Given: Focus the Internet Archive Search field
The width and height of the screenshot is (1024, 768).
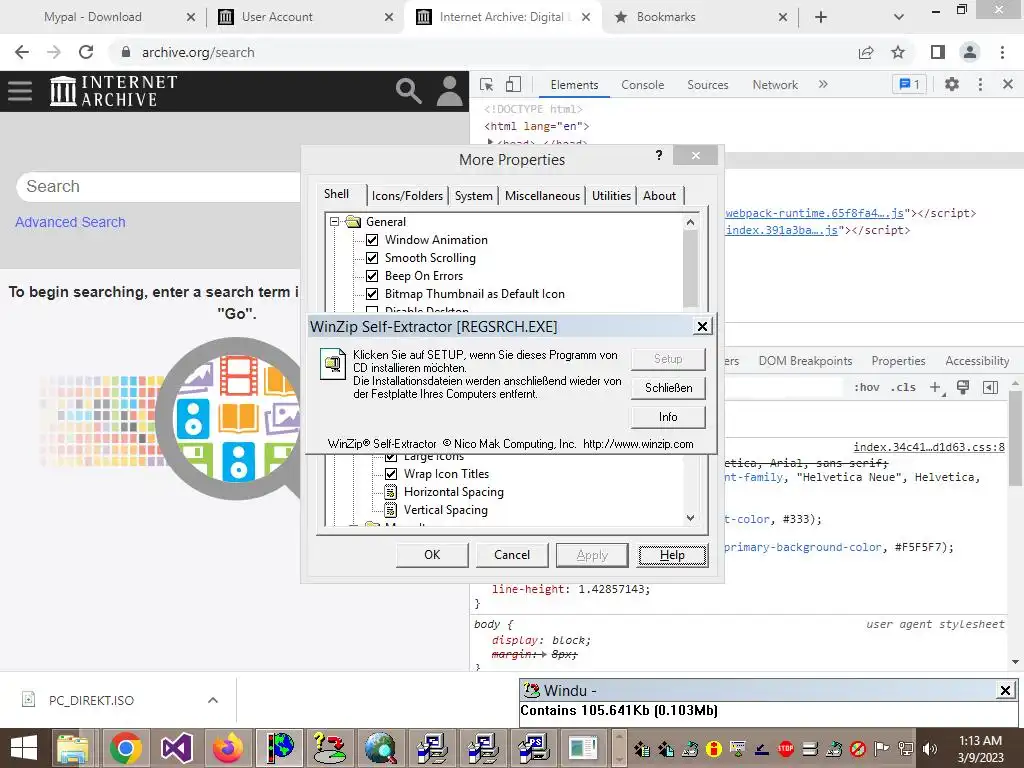Looking at the screenshot, I should (x=160, y=187).
